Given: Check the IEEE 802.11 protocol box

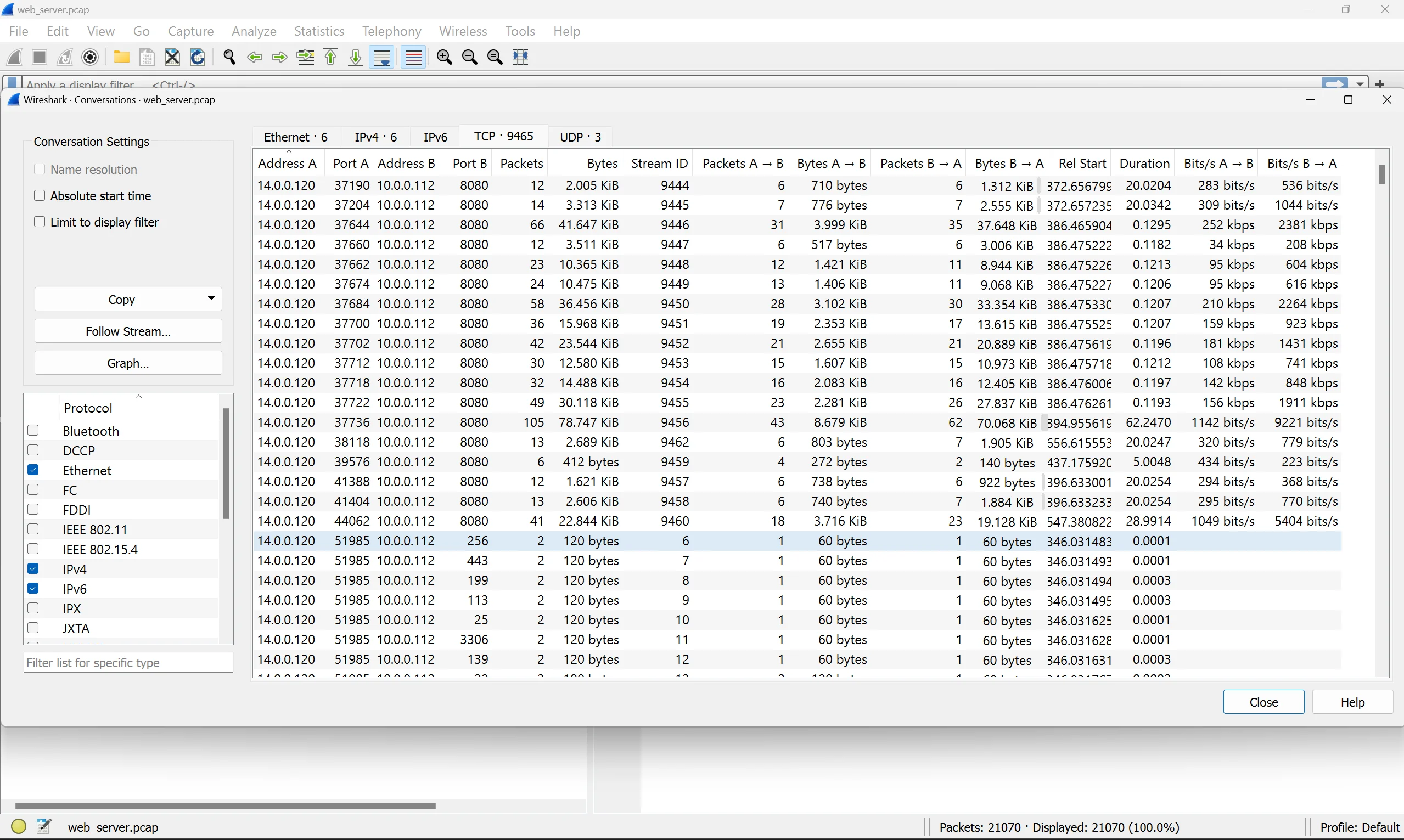Looking at the screenshot, I should tap(33, 529).
